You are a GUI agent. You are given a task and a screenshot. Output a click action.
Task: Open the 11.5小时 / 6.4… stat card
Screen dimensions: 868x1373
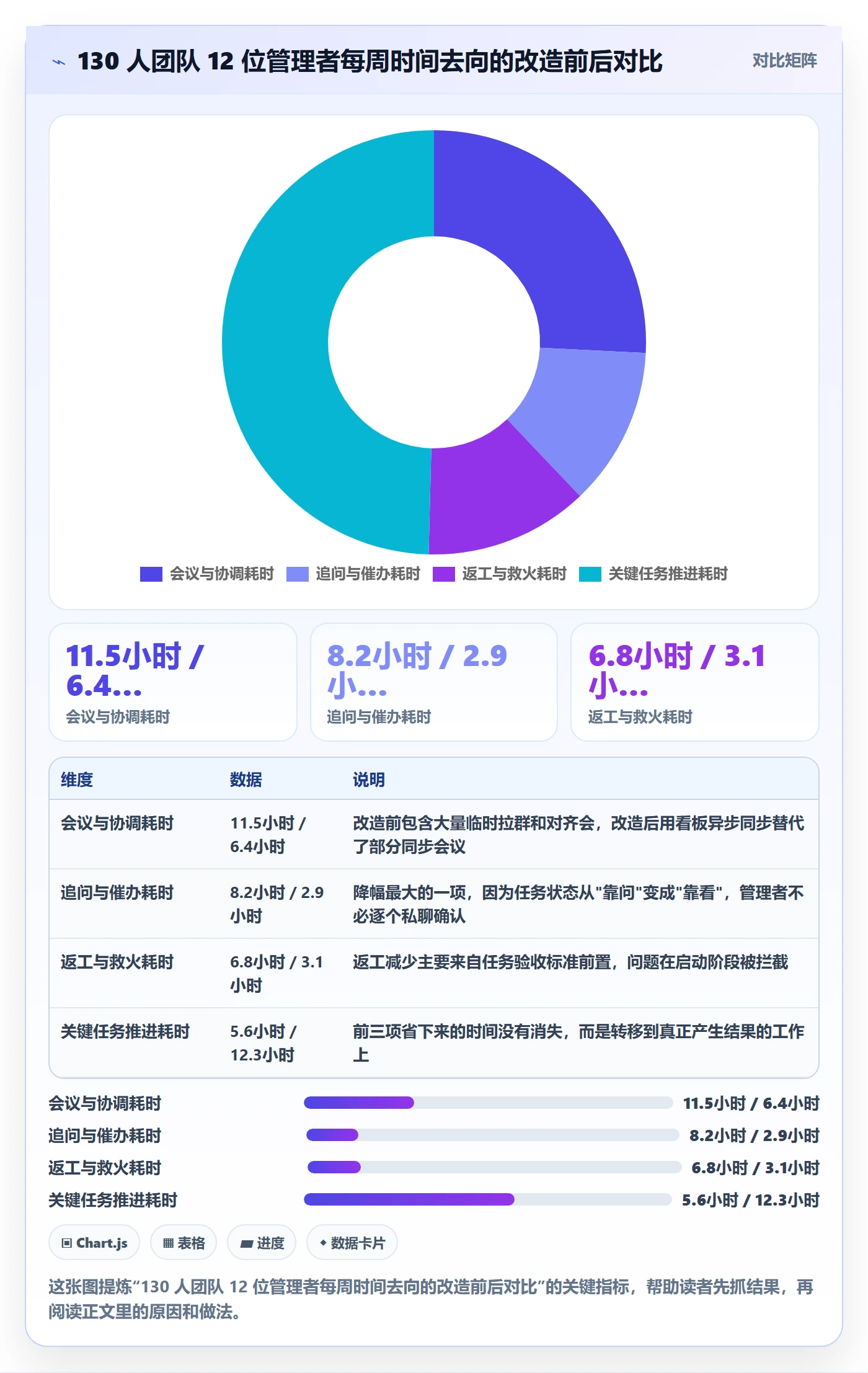click(173, 682)
